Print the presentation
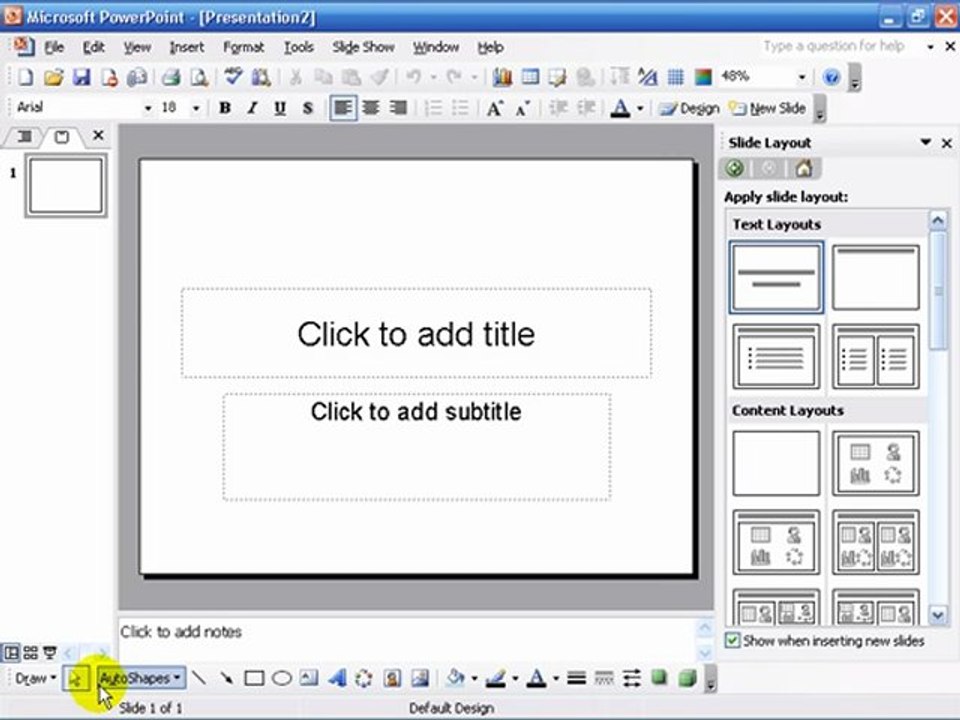The width and height of the screenshot is (960, 720). 171,77
